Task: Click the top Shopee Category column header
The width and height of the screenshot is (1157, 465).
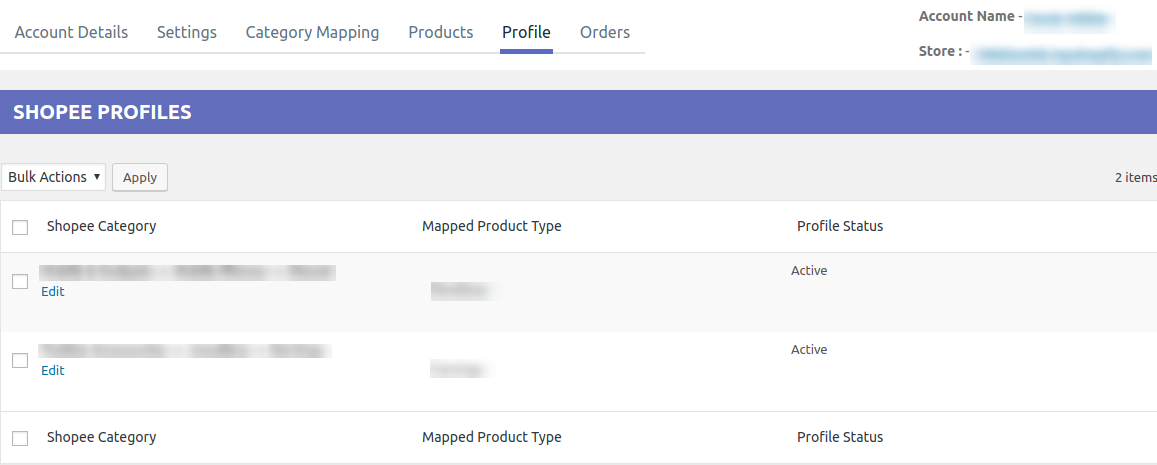Action: 101,226
